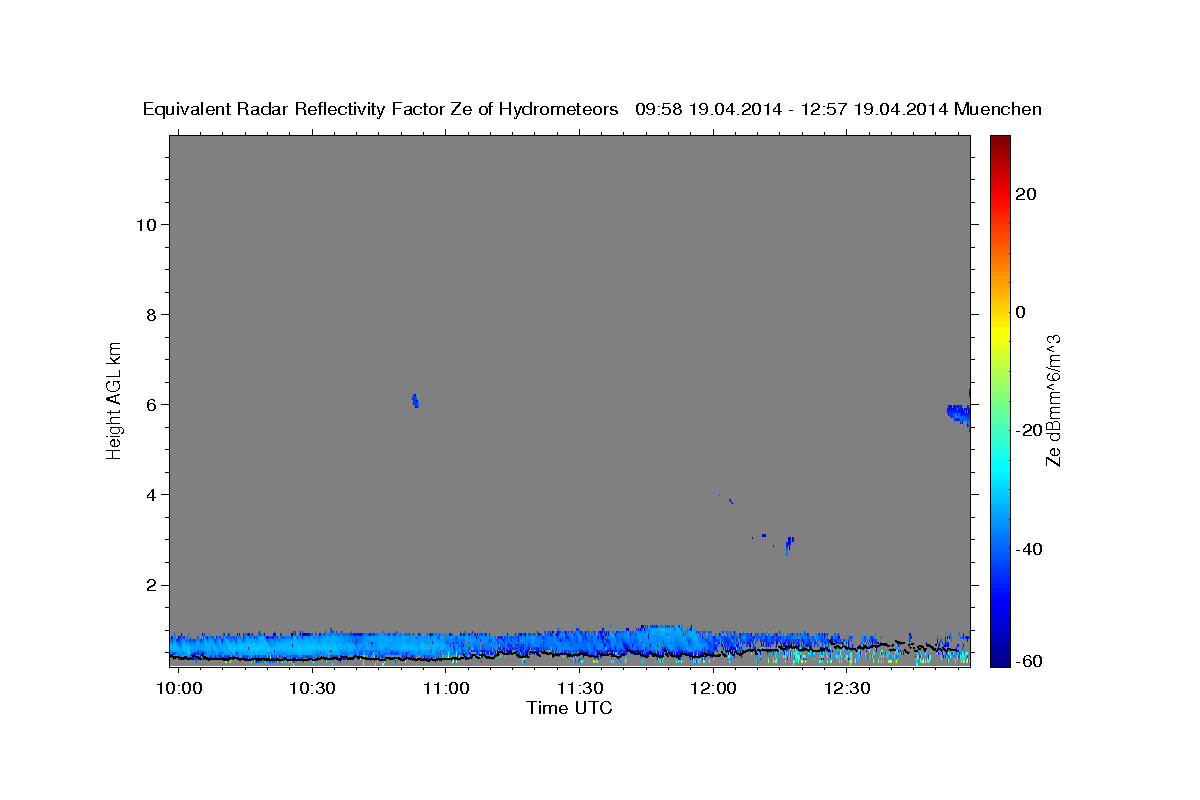Click the date range '09:58 19.04.2014 - 12:57 19.04.2014'
Image resolution: width=1200 pixels, height=800 pixels.
pyautogui.click(x=792, y=109)
